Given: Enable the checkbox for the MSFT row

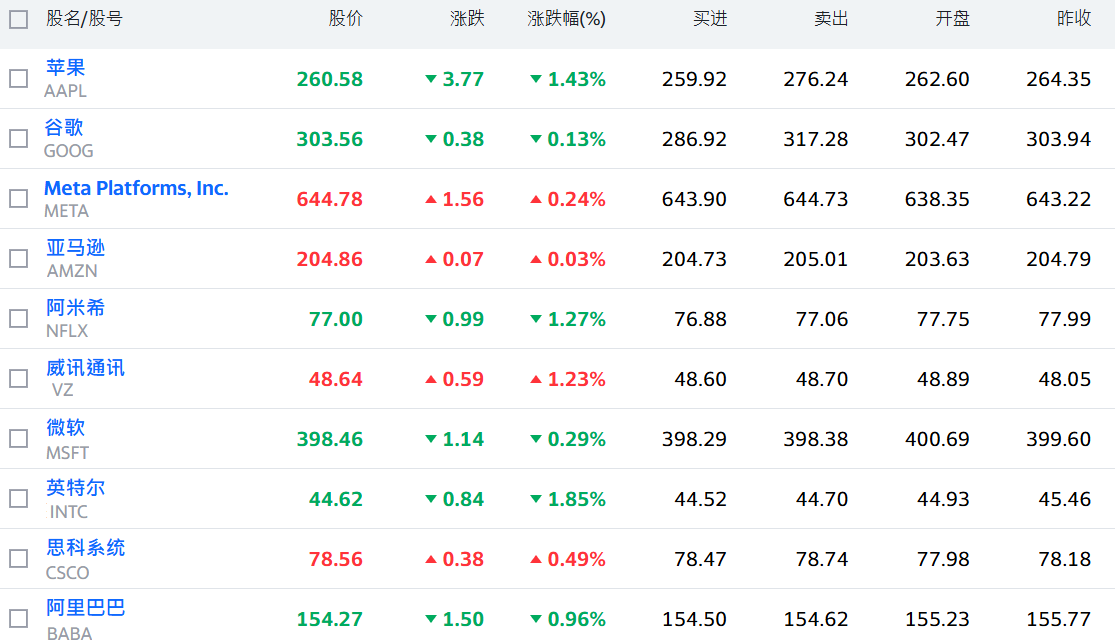Looking at the screenshot, I should 18,438.
